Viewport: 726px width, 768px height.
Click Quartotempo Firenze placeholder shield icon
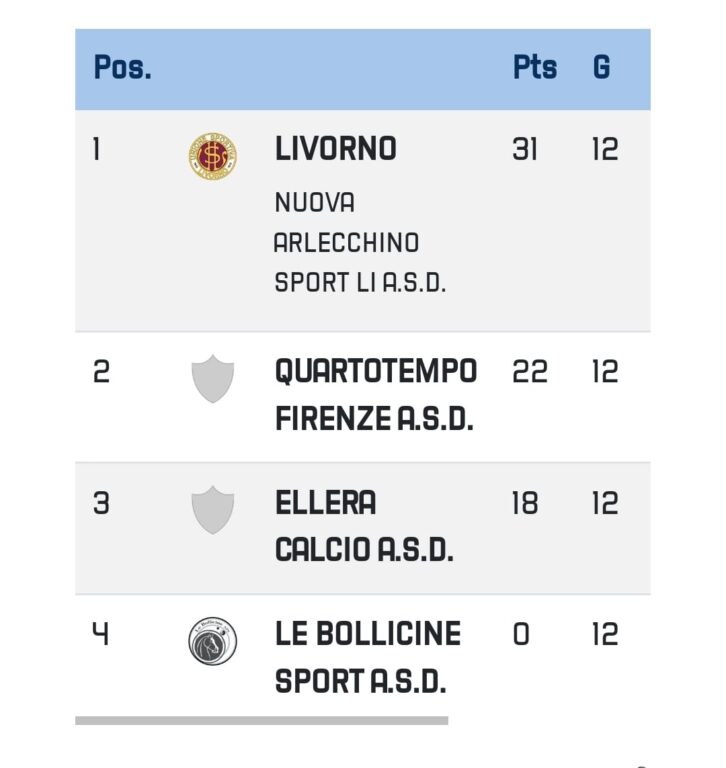(x=213, y=378)
